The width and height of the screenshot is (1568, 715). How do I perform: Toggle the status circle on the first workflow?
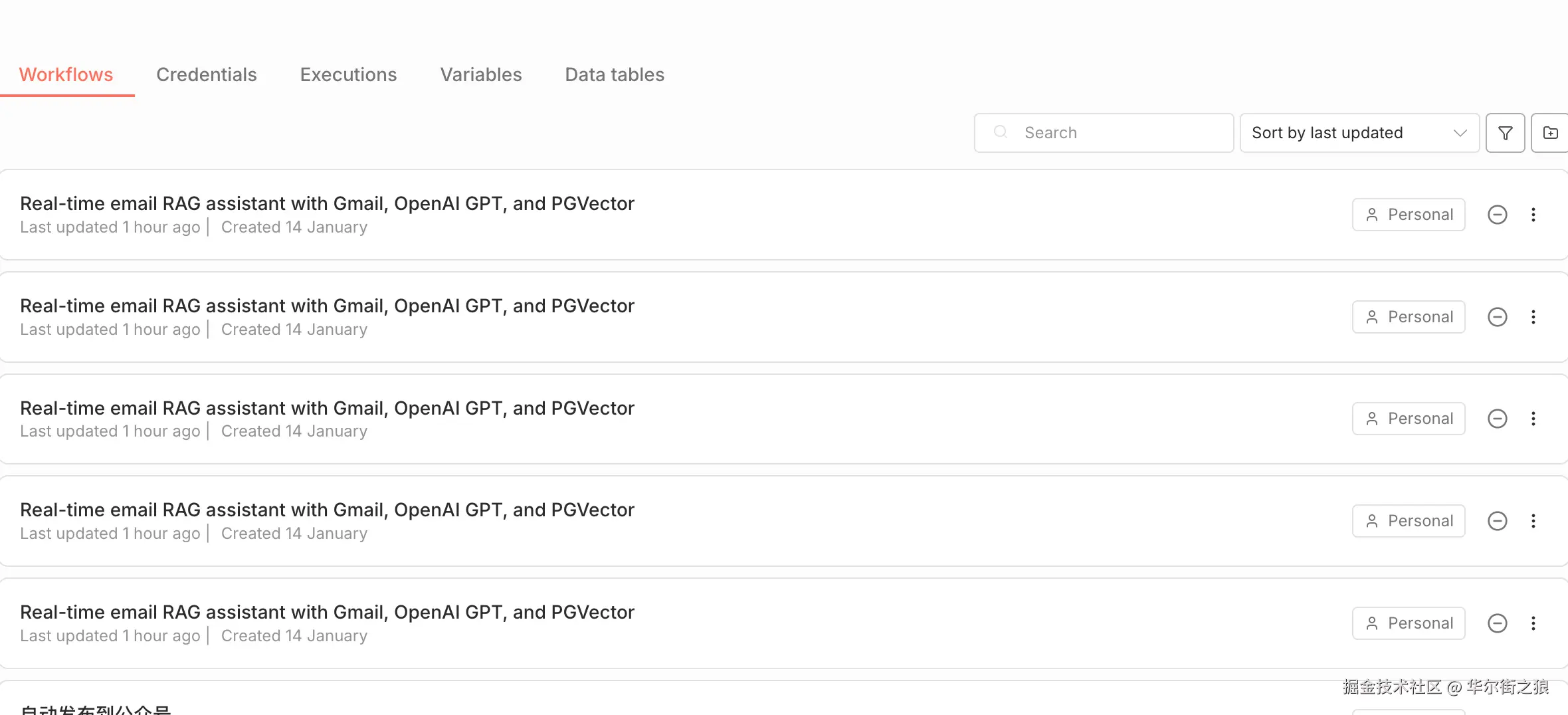click(x=1497, y=215)
